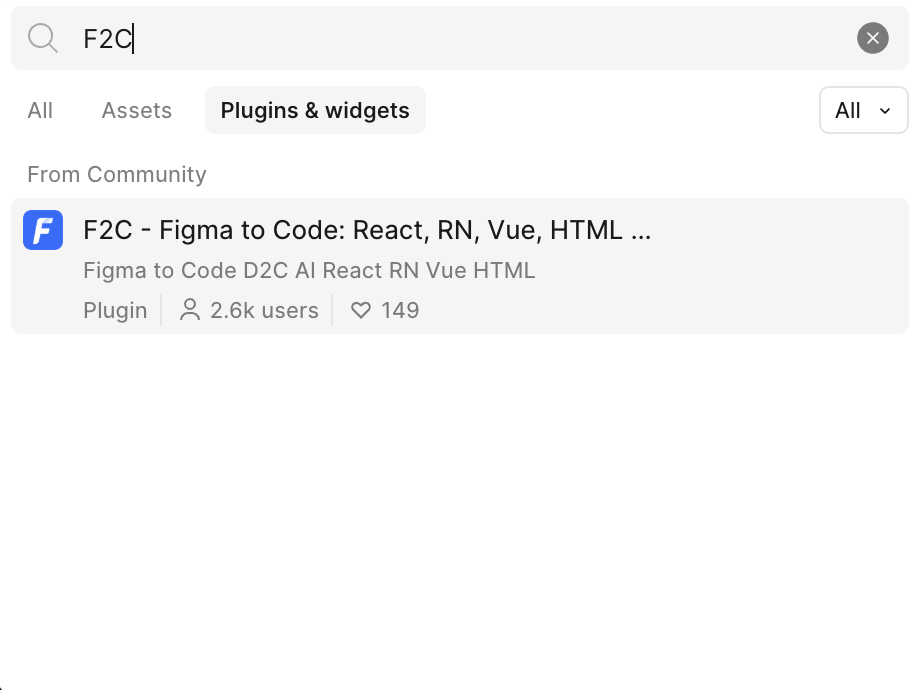Focus the search field containing F2C
This screenshot has height=690, width=918.
coord(460,38)
